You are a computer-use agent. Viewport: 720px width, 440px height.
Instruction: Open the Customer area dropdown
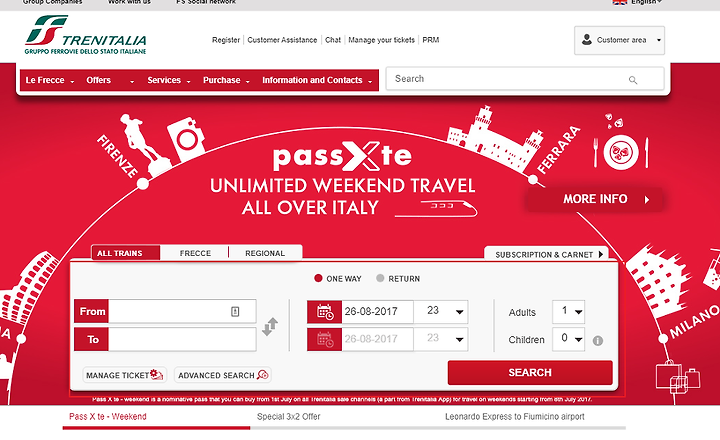tap(619, 40)
